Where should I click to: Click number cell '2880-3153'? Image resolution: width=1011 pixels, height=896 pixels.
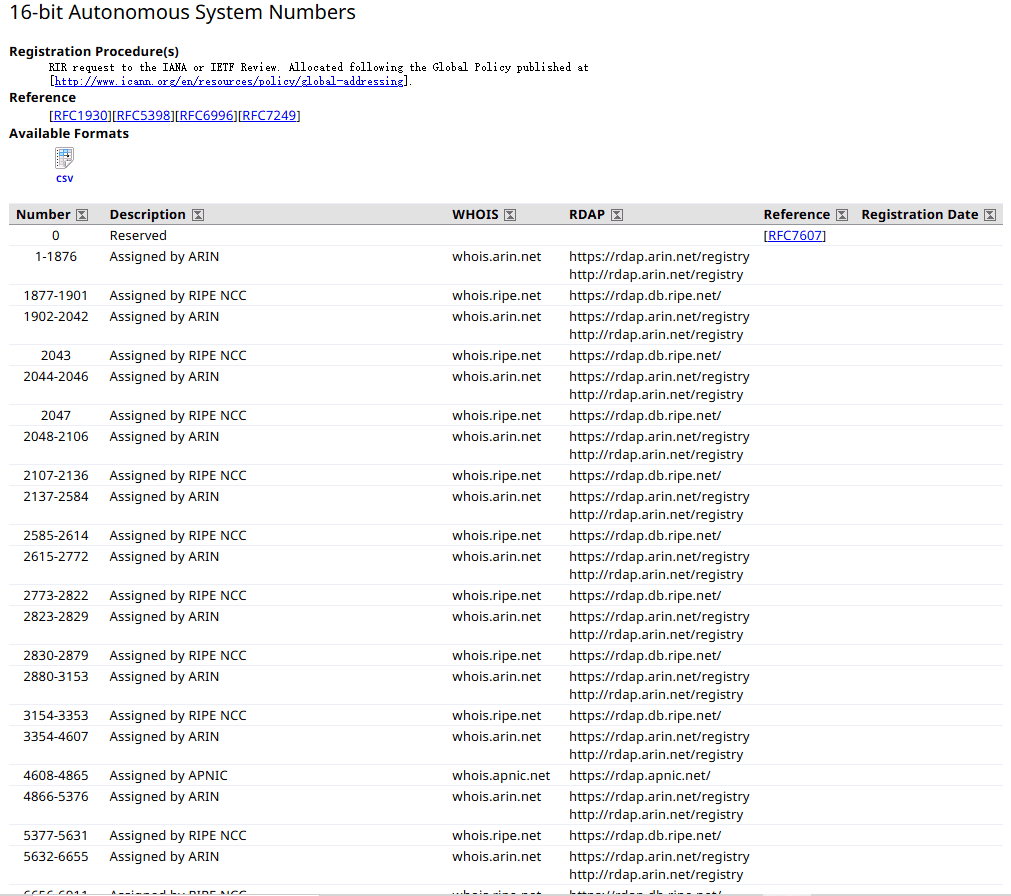point(55,676)
